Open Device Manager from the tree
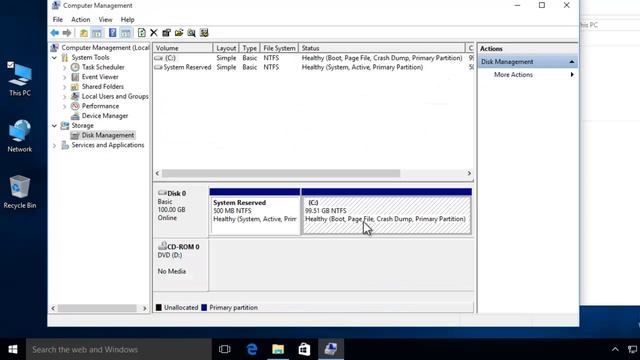This screenshot has height=360, width=640. (105, 116)
